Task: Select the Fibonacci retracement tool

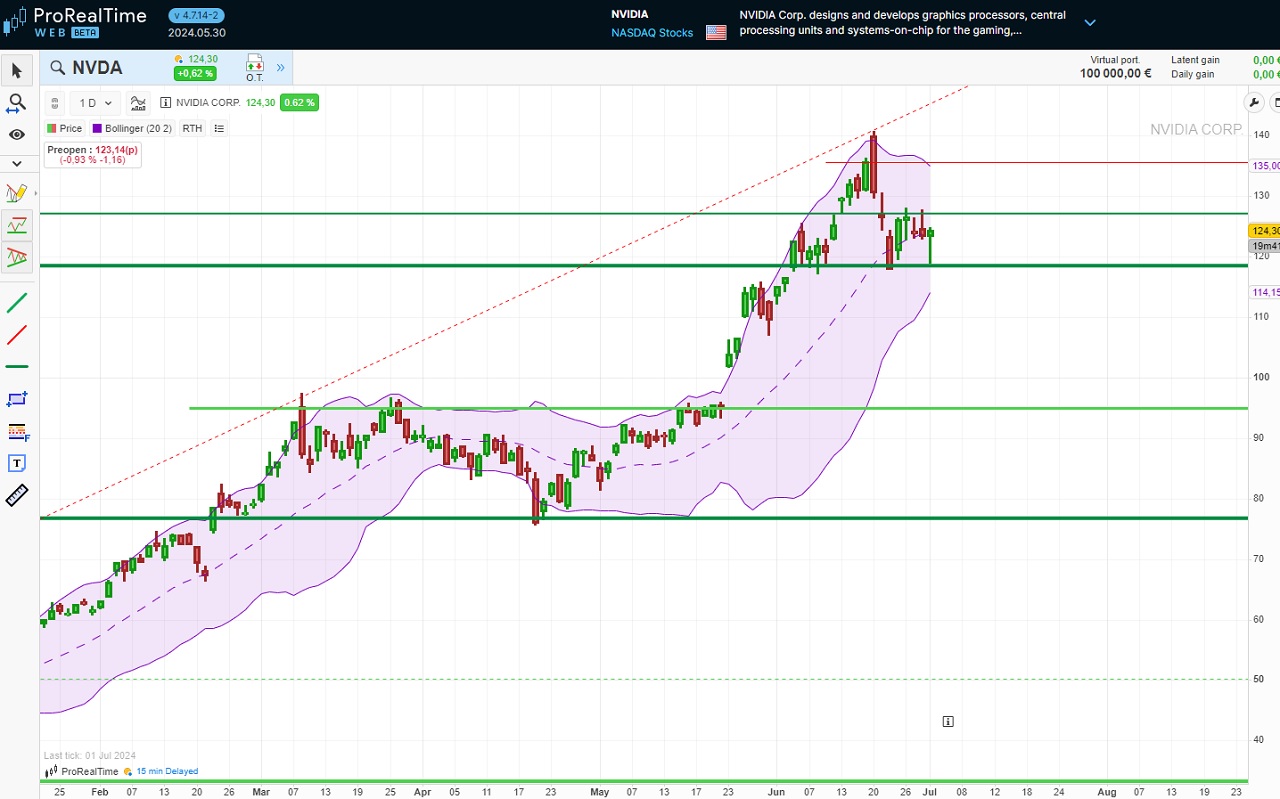Action: 17,431
